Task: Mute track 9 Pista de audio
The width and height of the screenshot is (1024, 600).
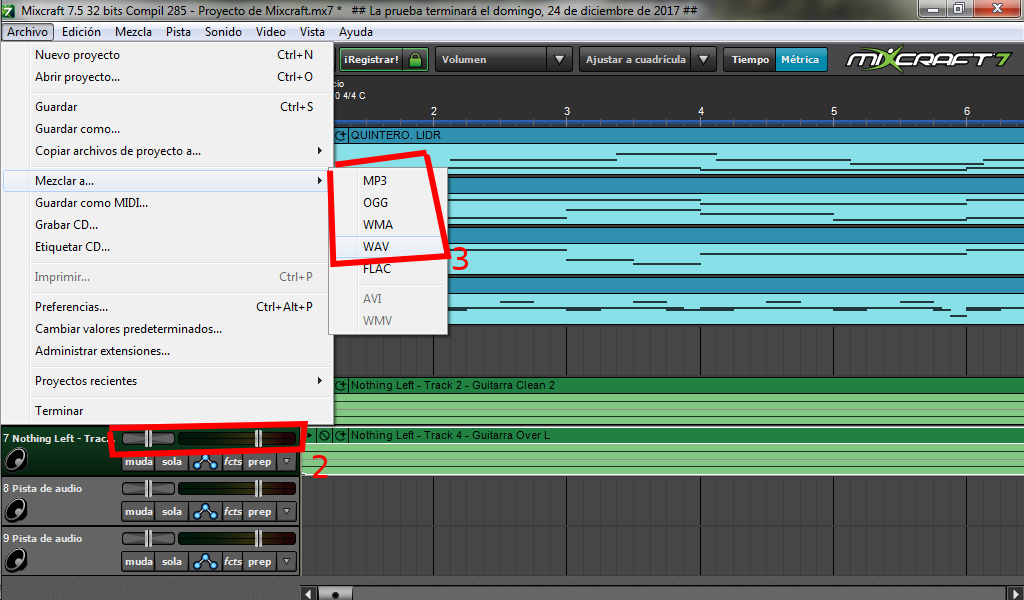Action: (x=138, y=561)
